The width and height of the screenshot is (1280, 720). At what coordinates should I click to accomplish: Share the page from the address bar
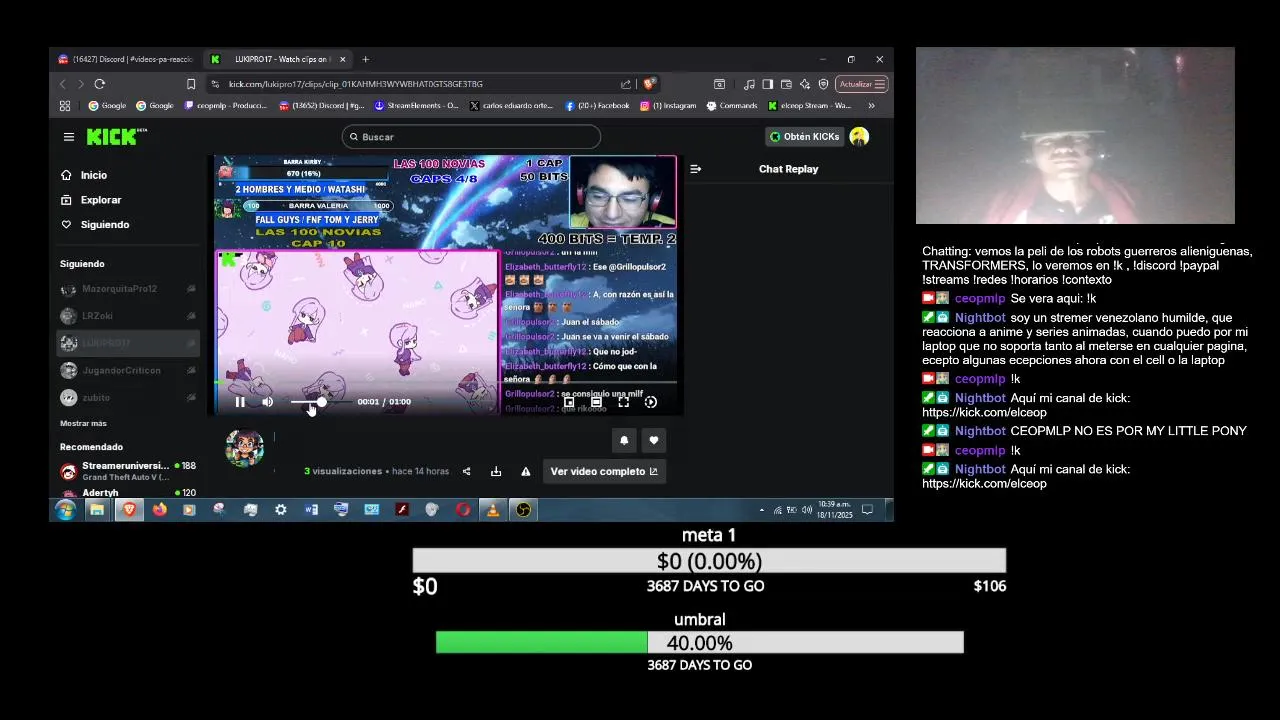click(625, 84)
